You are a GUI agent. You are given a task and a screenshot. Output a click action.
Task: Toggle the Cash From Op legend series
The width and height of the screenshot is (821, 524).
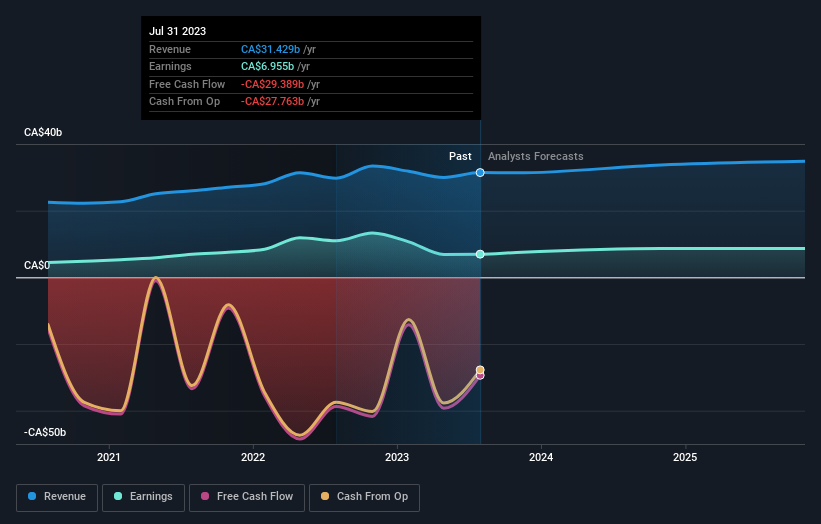[x=364, y=497]
